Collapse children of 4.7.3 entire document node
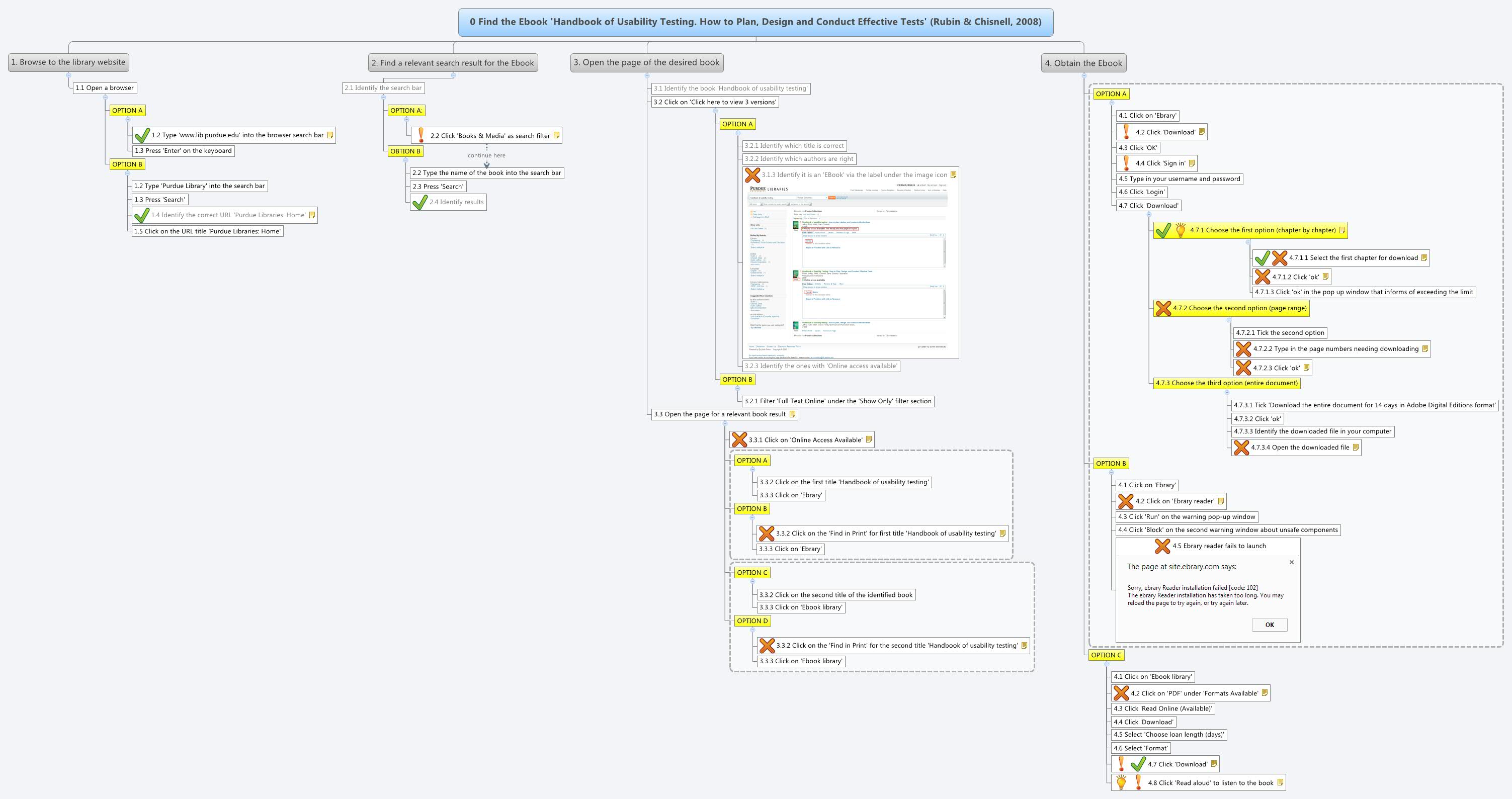 pyautogui.click(x=1227, y=392)
